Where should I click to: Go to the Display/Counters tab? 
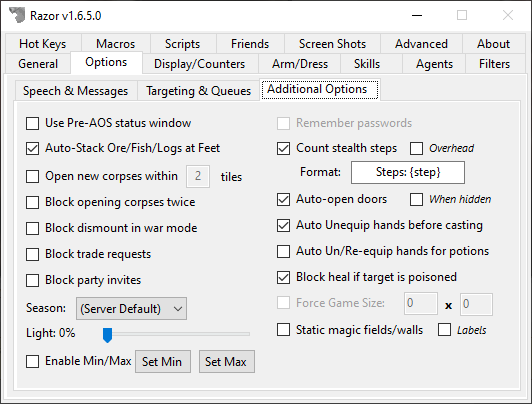click(x=200, y=64)
